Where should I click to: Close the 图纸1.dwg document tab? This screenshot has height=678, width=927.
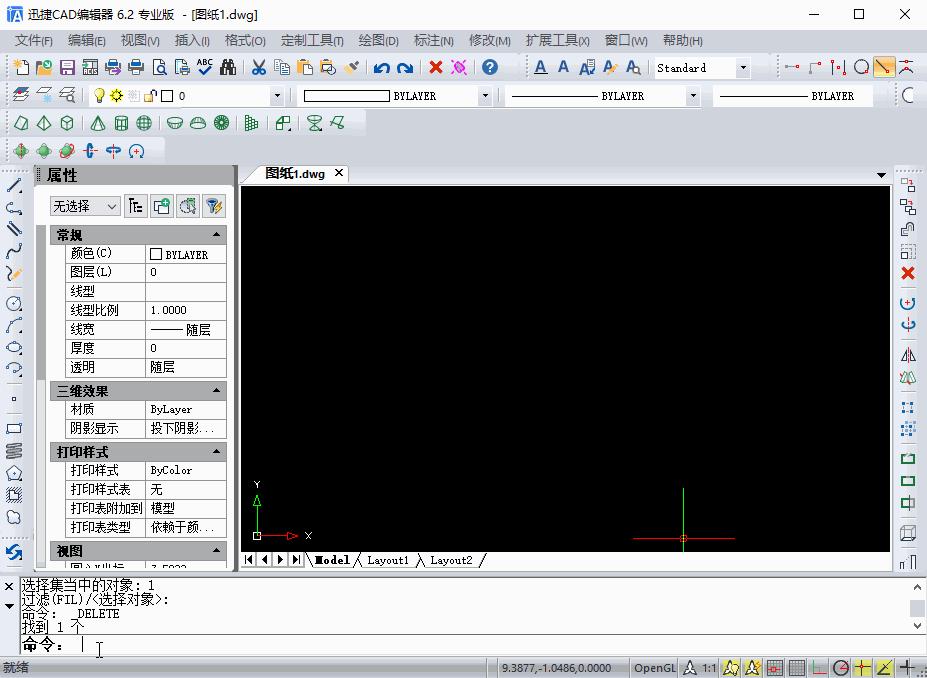pos(339,173)
